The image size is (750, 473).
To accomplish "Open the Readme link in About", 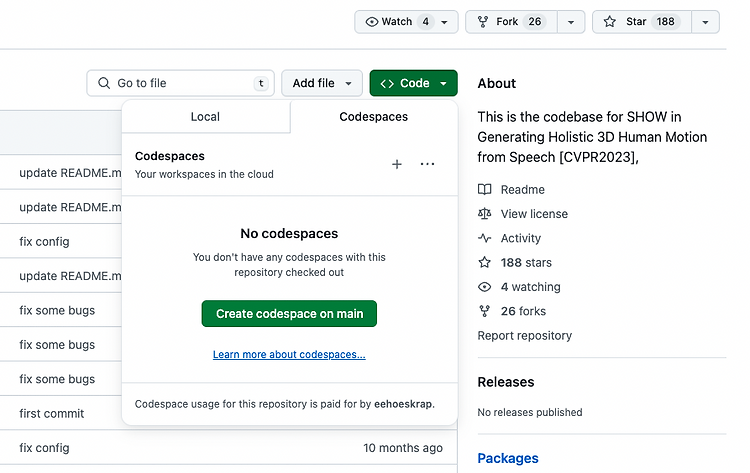I will tap(523, 190).
